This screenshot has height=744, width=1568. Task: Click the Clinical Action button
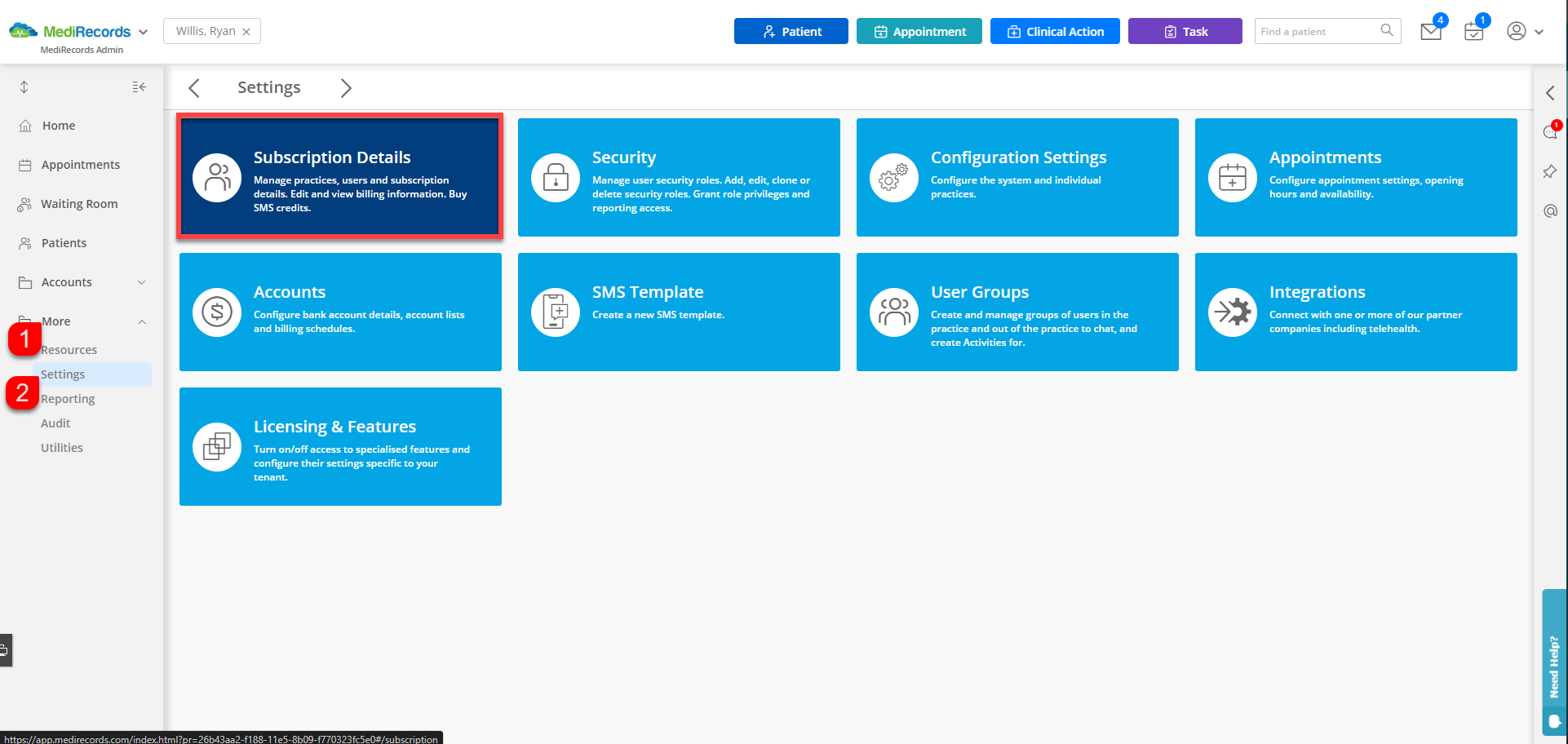click(x=1055, y=31)
